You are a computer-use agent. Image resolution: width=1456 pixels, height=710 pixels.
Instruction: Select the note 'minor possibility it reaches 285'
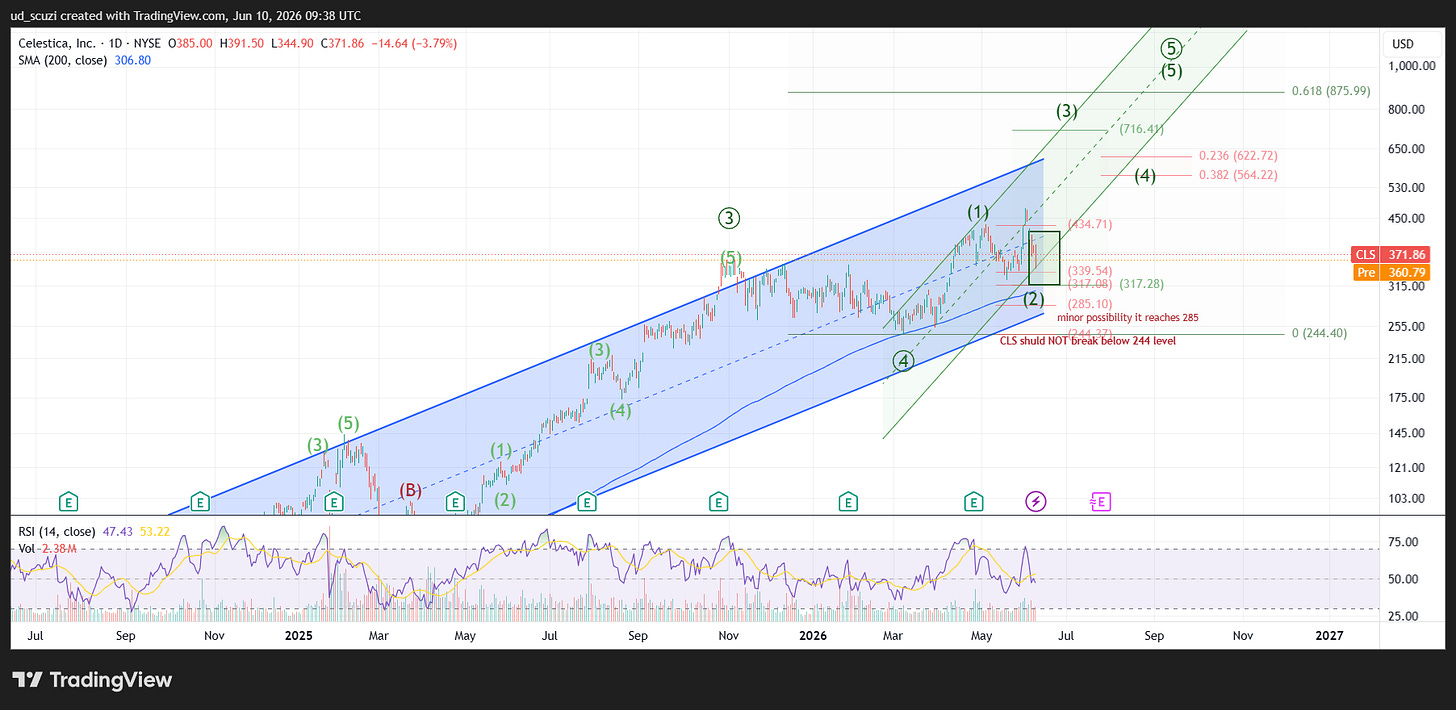(x=1128, y=317)
